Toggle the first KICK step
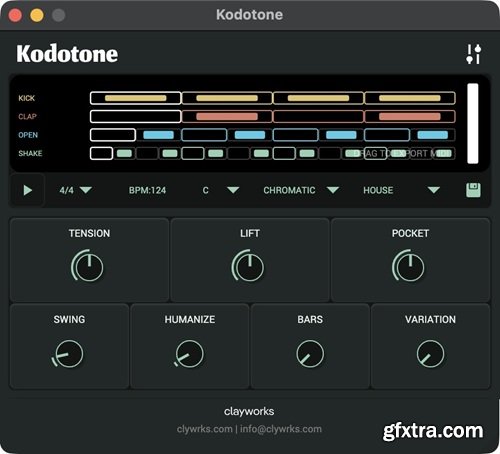This screenshot has width=500, height=454. (x=135, y=98)
